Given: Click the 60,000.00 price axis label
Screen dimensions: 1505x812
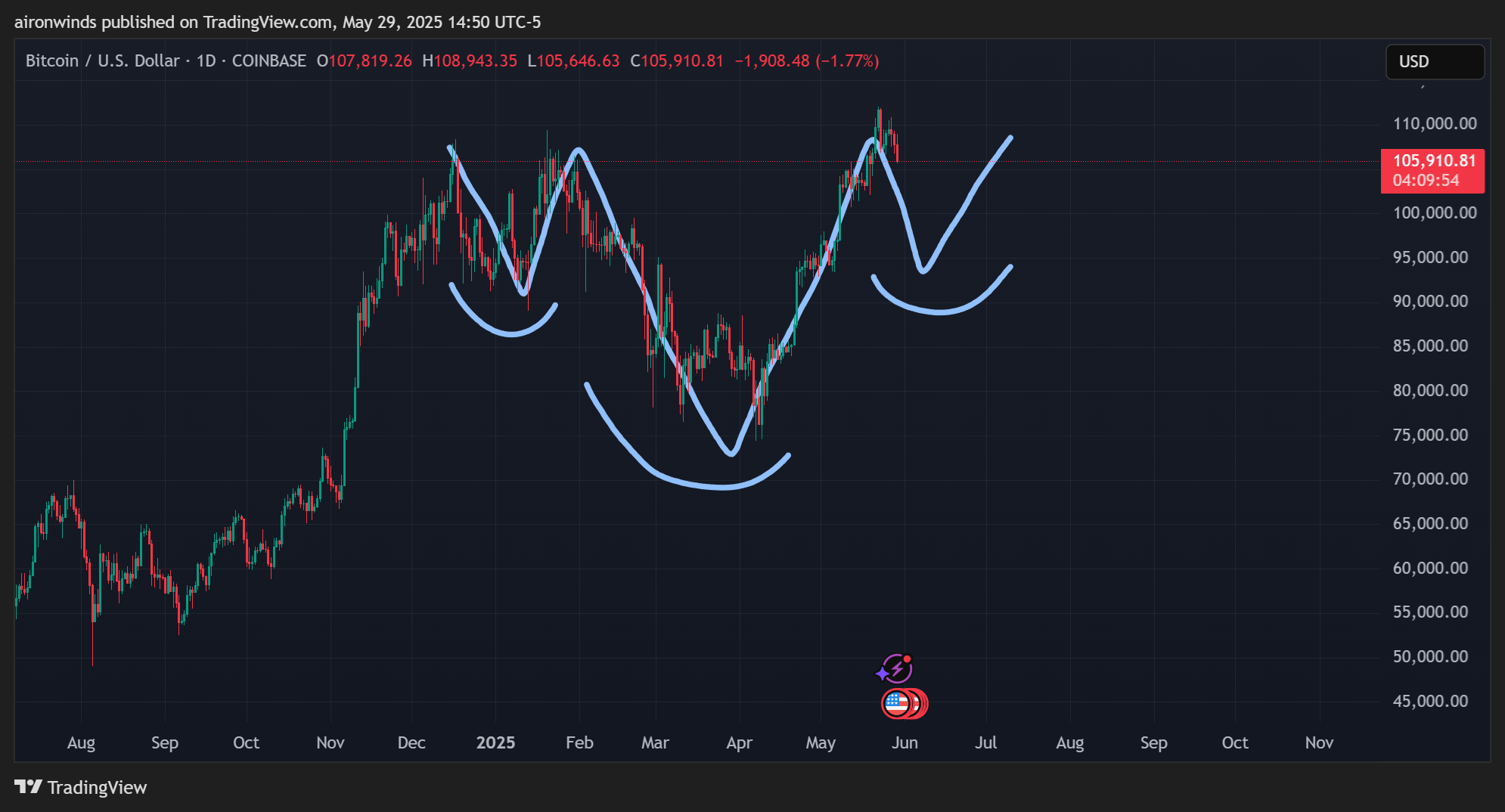Looking at the screenshot, I should tap(1430, 568).
